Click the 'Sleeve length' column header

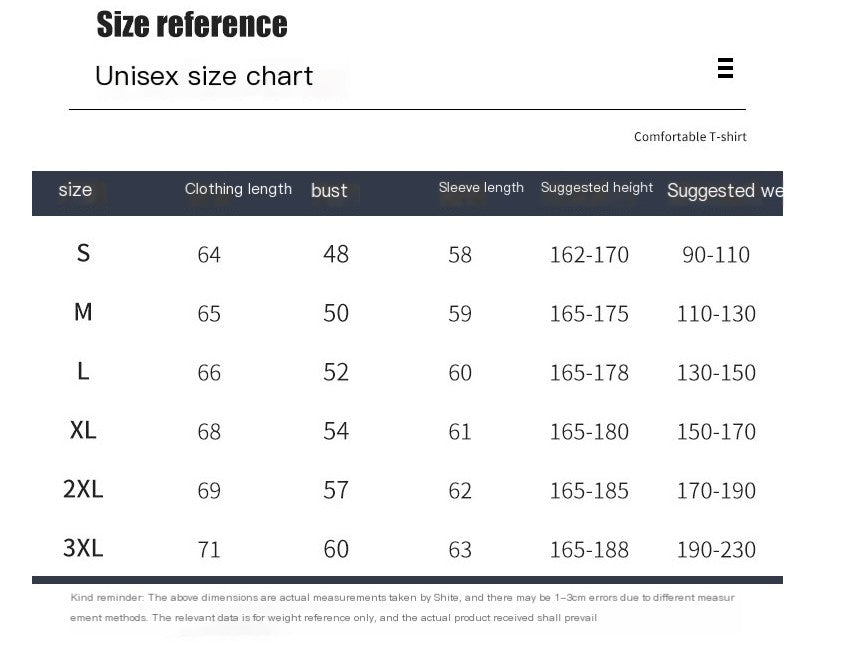481,188
